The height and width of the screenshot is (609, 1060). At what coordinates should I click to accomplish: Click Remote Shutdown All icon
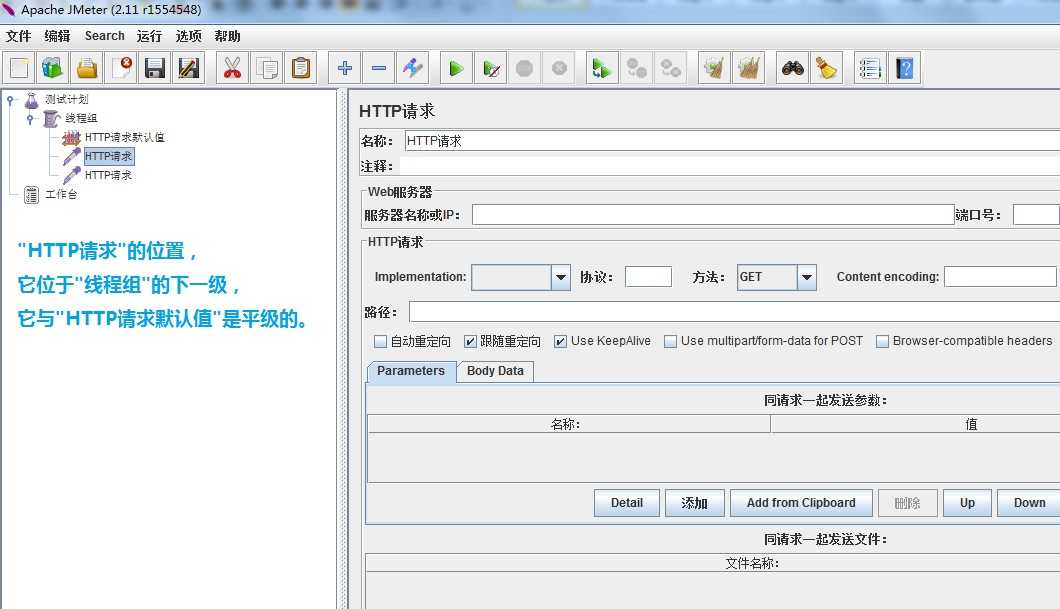[x=671, y=68]
